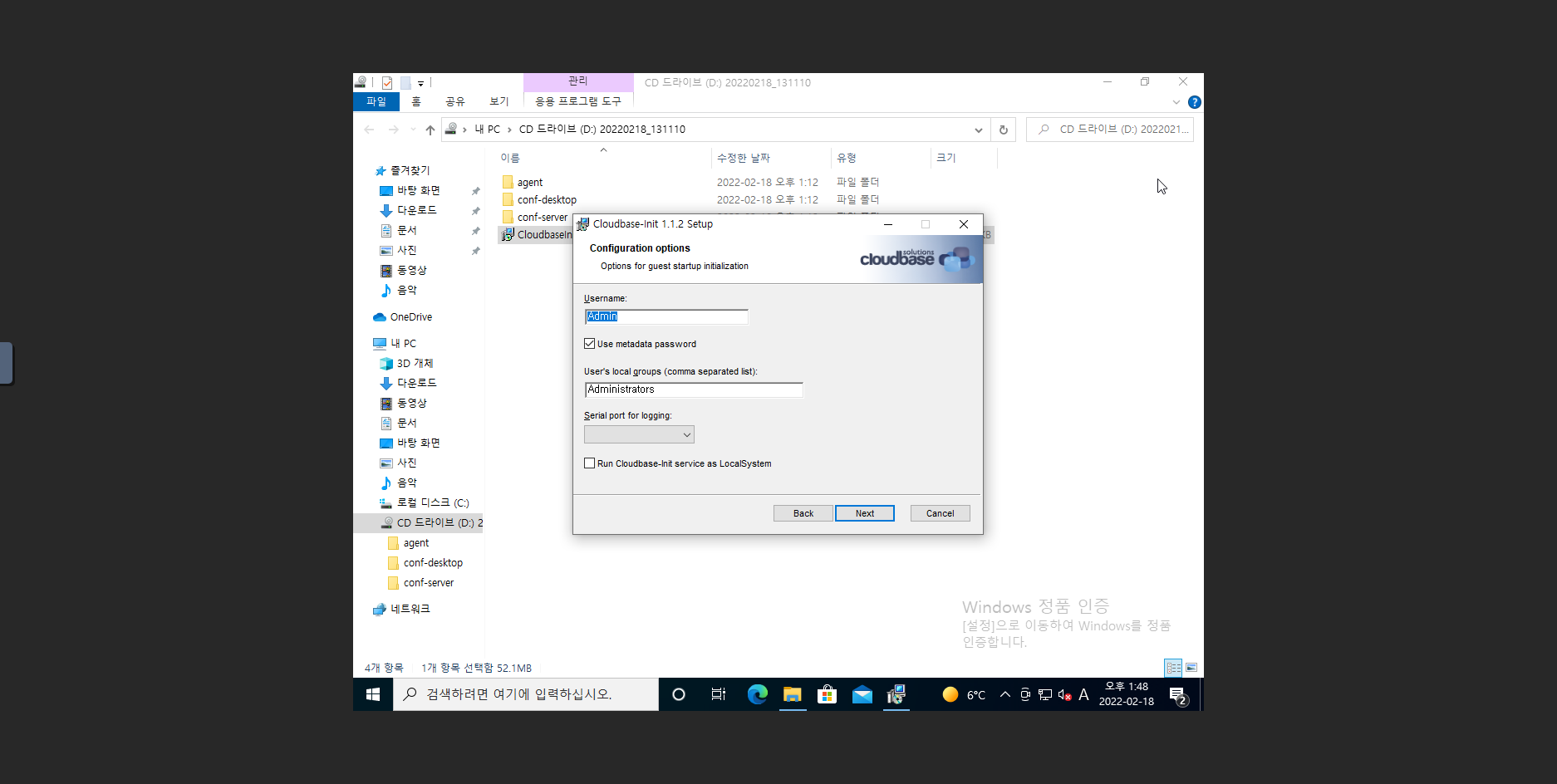Click the New folder quick access icon
1557x784 pixels.
click(x=405, y=83)
